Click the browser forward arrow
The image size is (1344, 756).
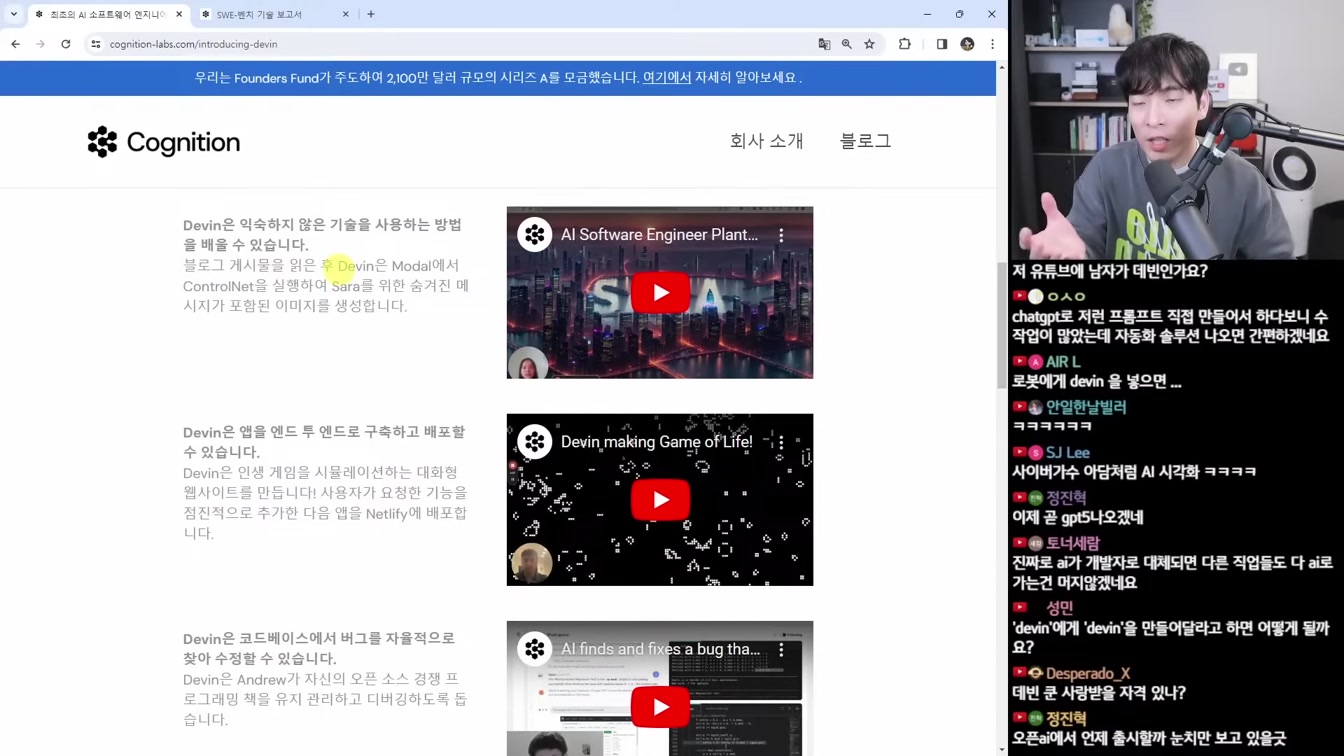coord(40,44)
